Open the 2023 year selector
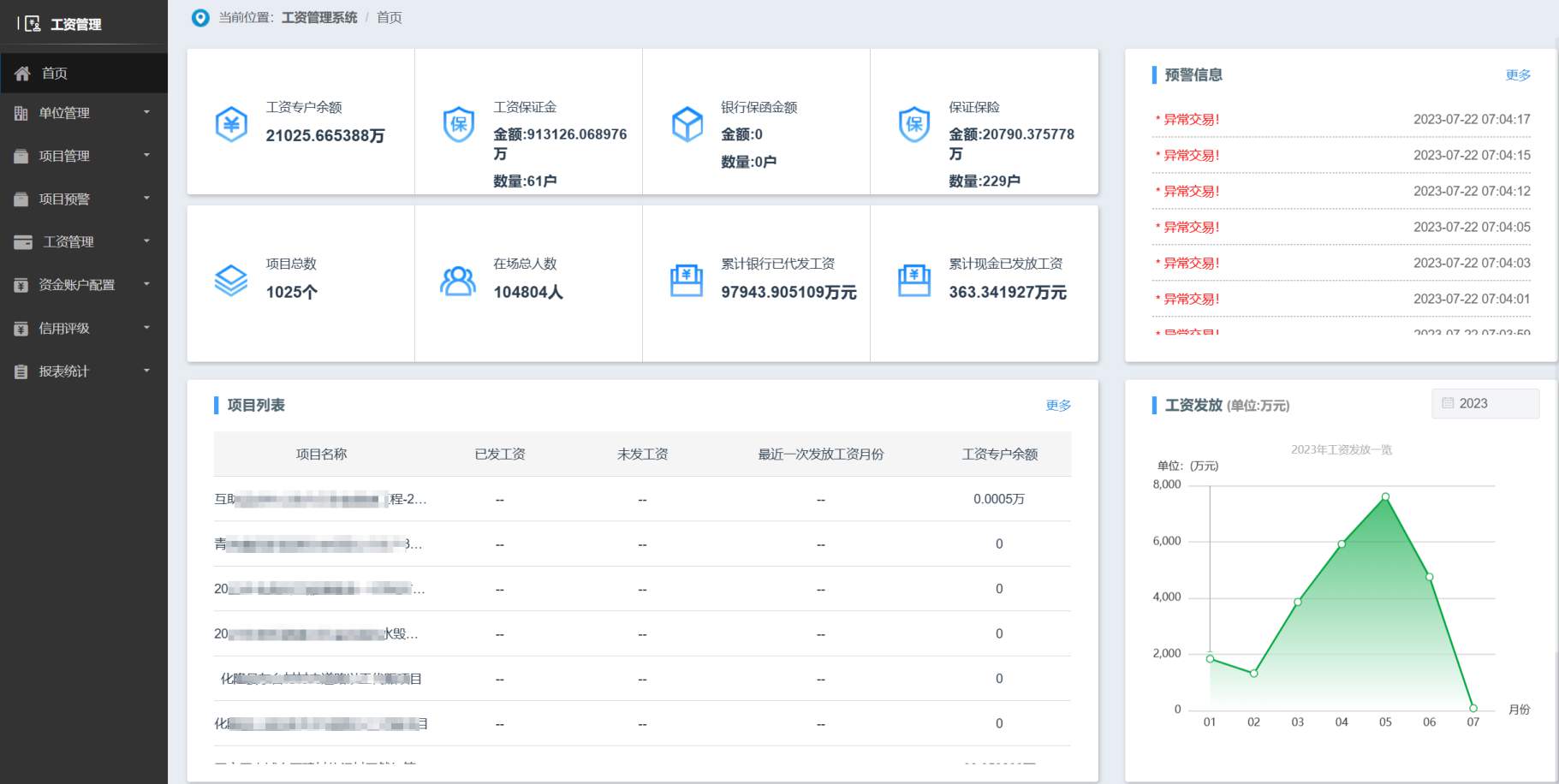Viewport: 1559px width, 784px height. pos(1485,402)
